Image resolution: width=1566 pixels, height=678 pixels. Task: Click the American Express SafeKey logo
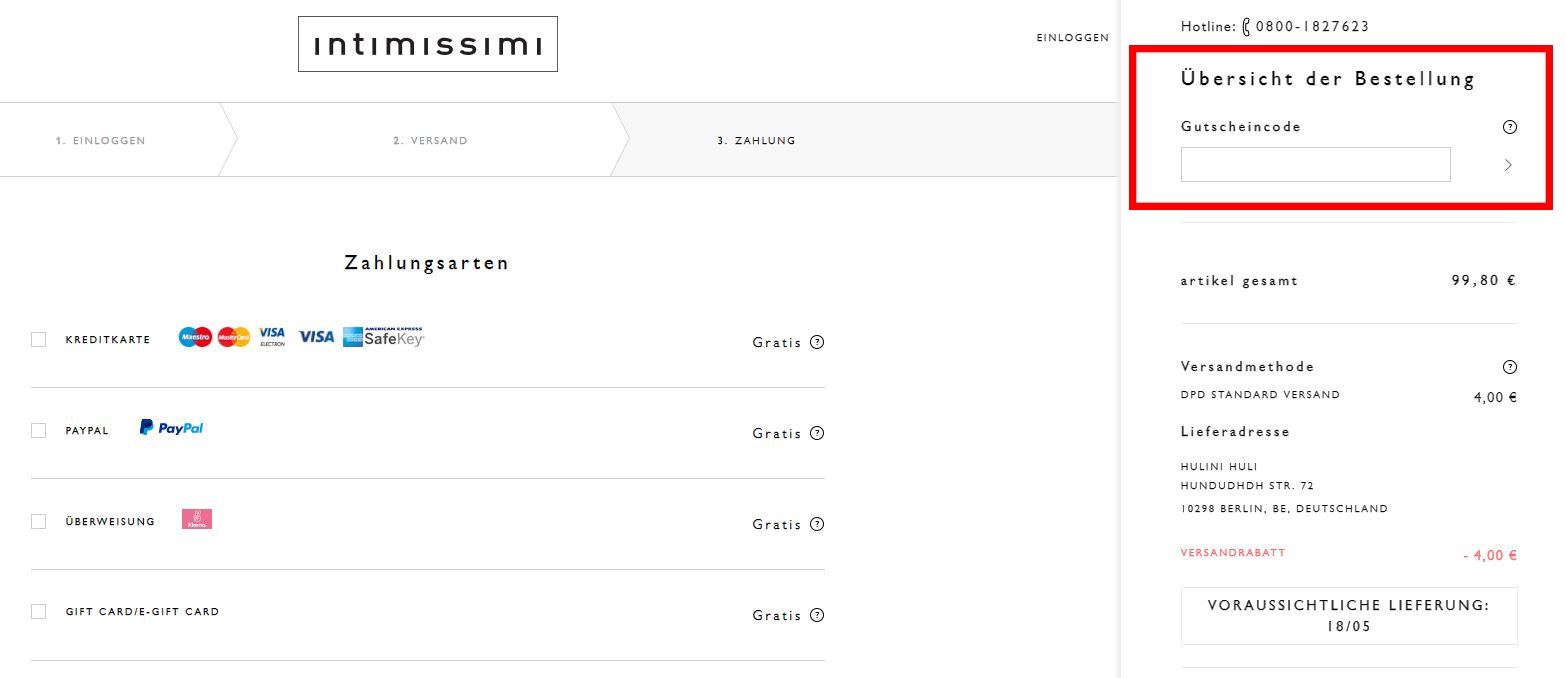click(383, 337)
